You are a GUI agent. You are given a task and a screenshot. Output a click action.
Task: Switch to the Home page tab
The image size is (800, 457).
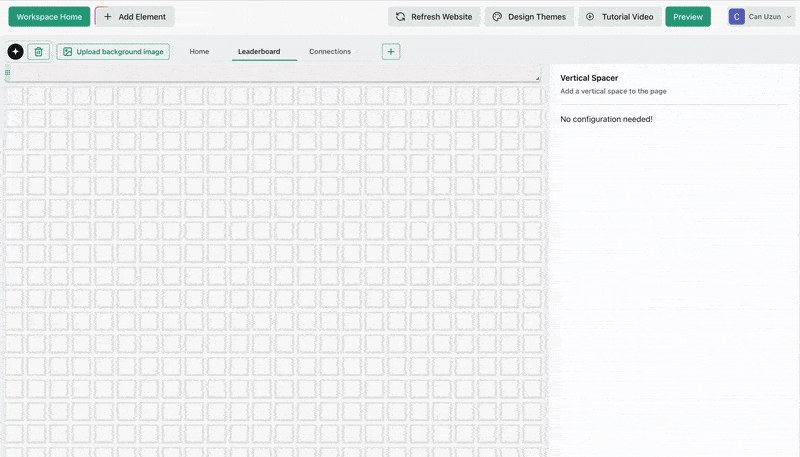199,52
